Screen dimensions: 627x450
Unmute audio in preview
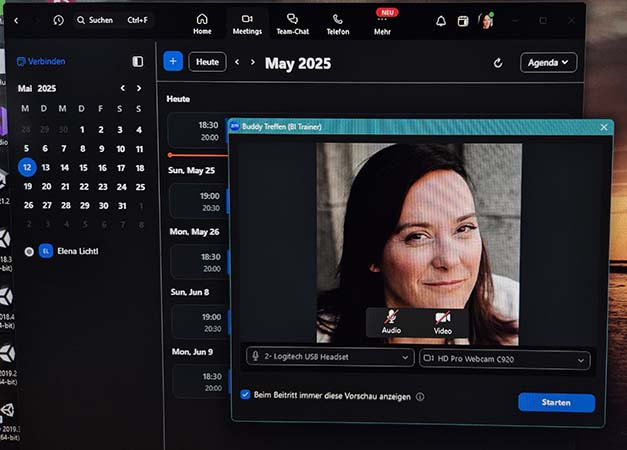[391, 321]
